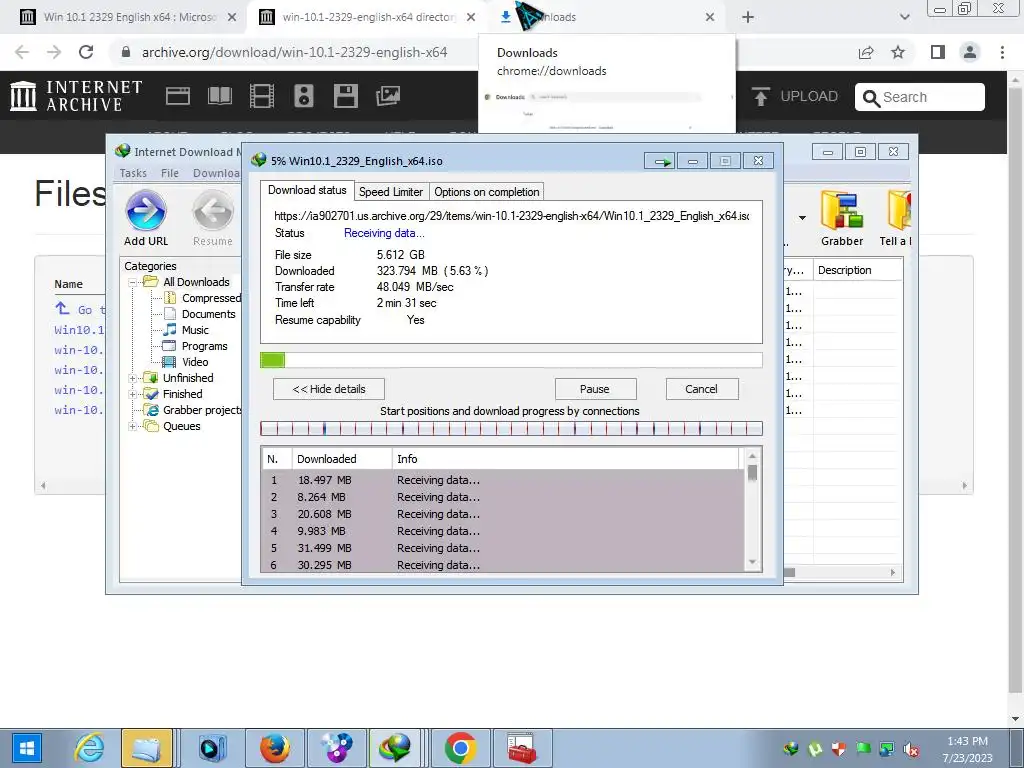Click the connections progress strip
The height and width of the screenshot is (768, 1024).
point(511,428)
